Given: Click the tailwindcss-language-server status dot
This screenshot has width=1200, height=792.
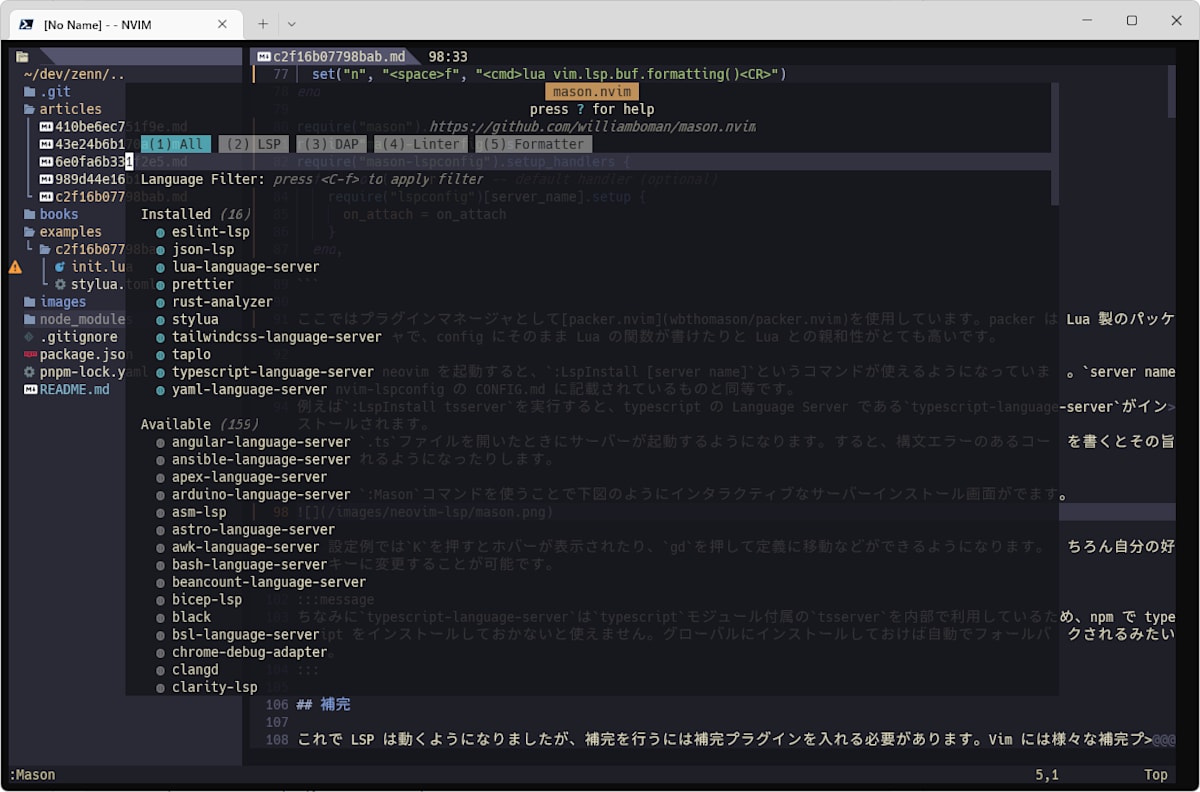Looking at the screenshot, I should click(x=161, y=337).
